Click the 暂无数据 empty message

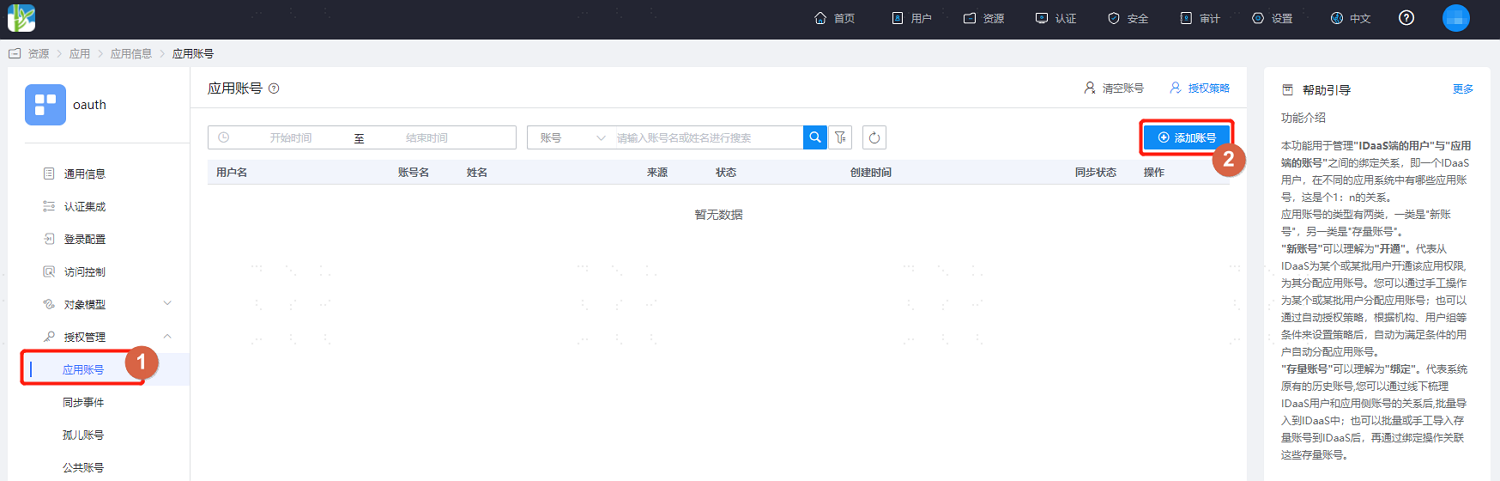pyautogui.click(x=719, y=214)
